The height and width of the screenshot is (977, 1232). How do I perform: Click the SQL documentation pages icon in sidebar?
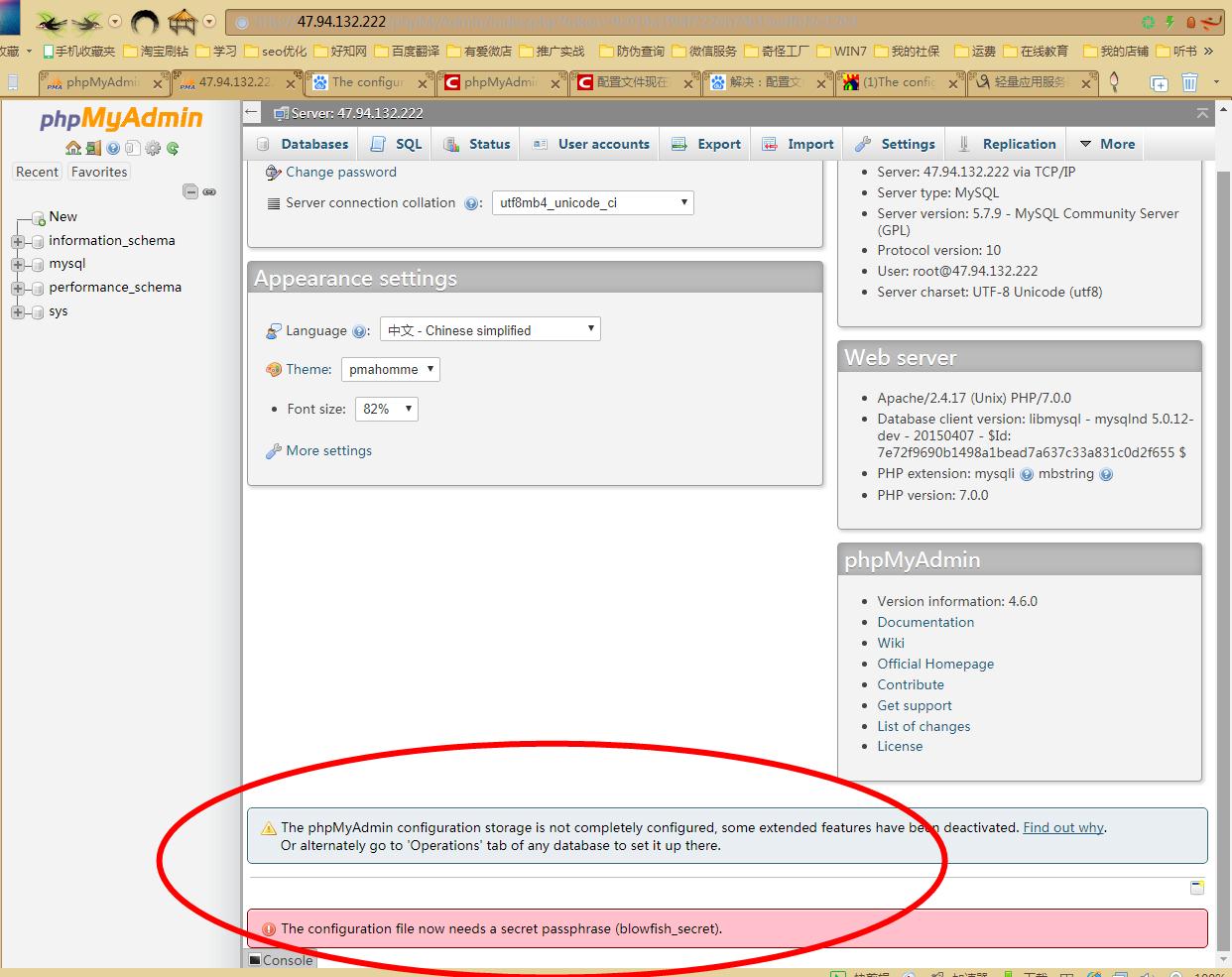[x=133, y=148]
